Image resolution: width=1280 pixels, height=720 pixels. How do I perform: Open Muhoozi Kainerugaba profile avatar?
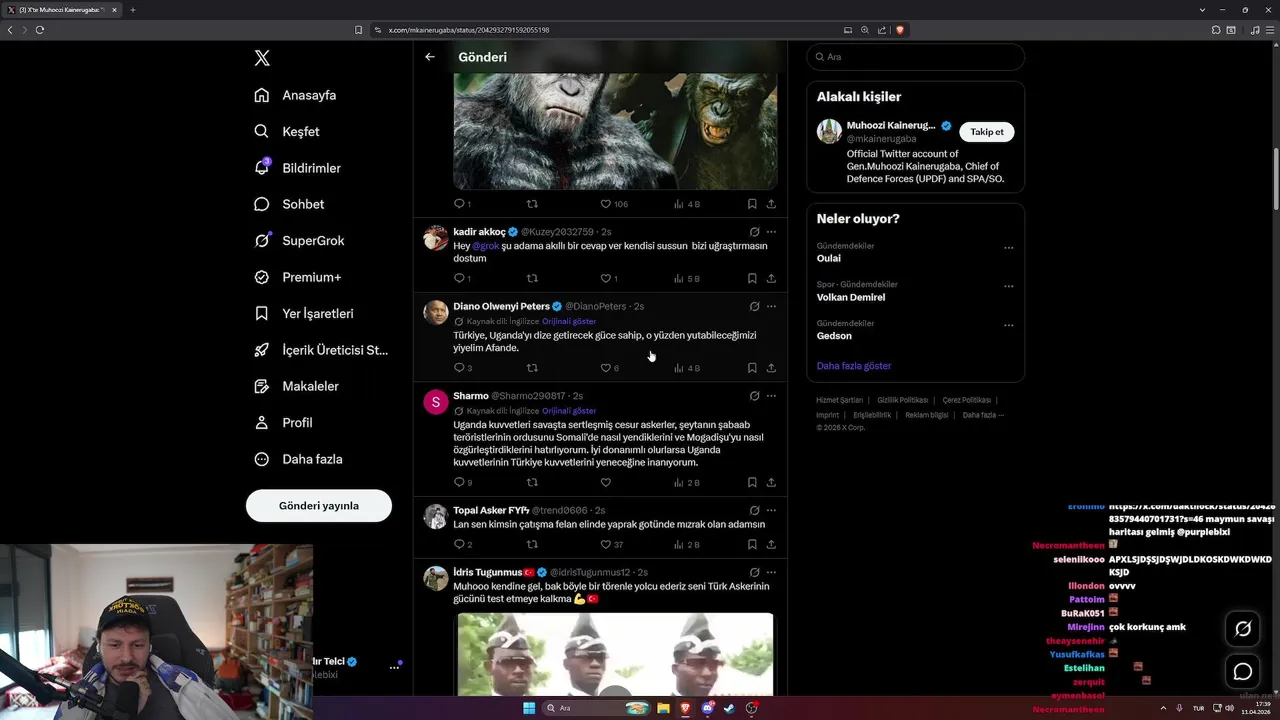[829, 131]
